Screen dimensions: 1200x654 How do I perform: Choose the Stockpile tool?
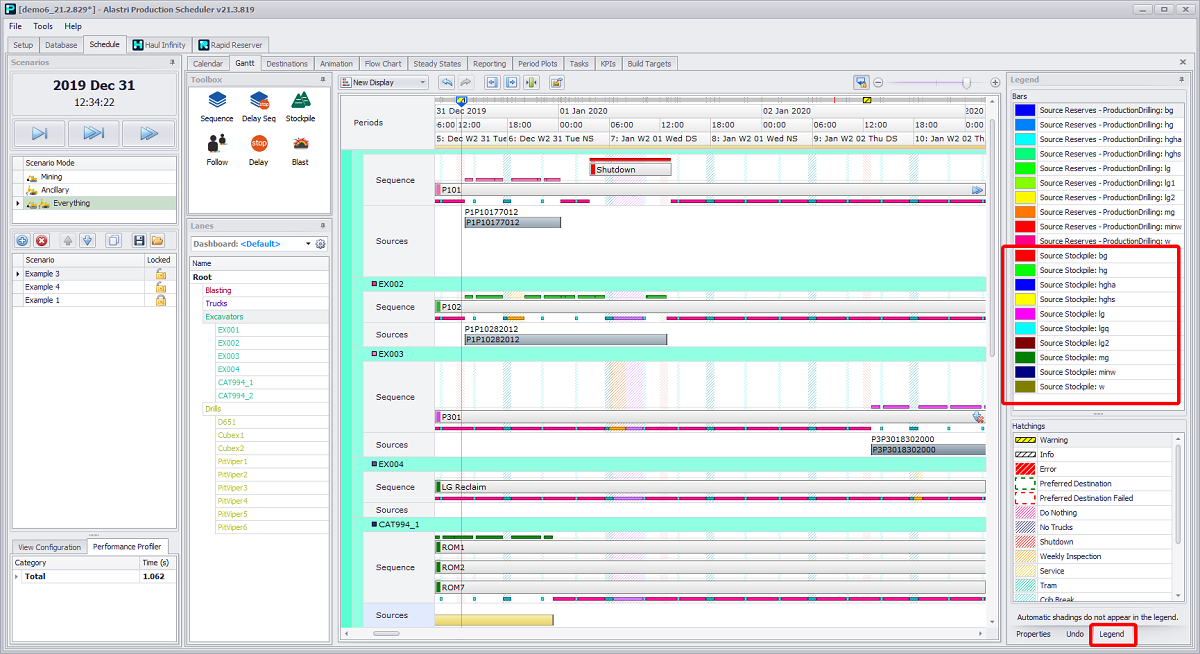click(300, 101)
